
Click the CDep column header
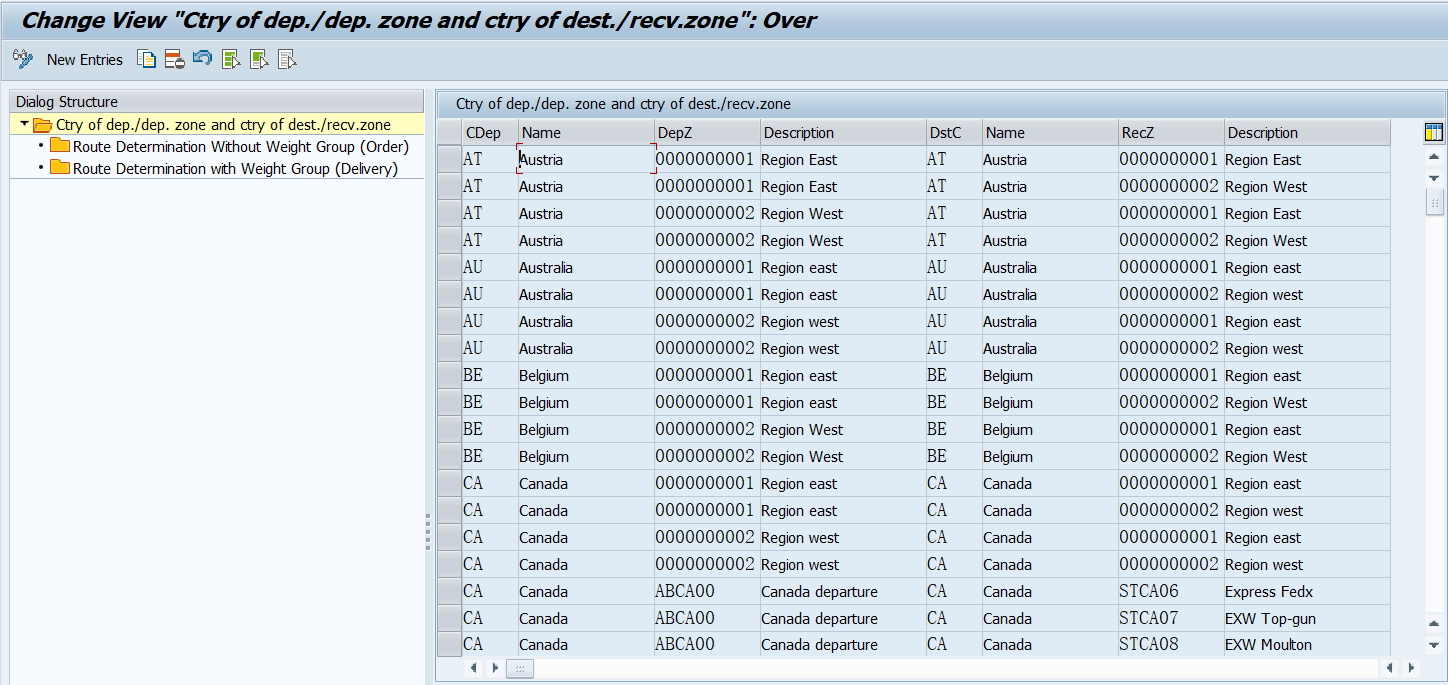tap(483, 131)
